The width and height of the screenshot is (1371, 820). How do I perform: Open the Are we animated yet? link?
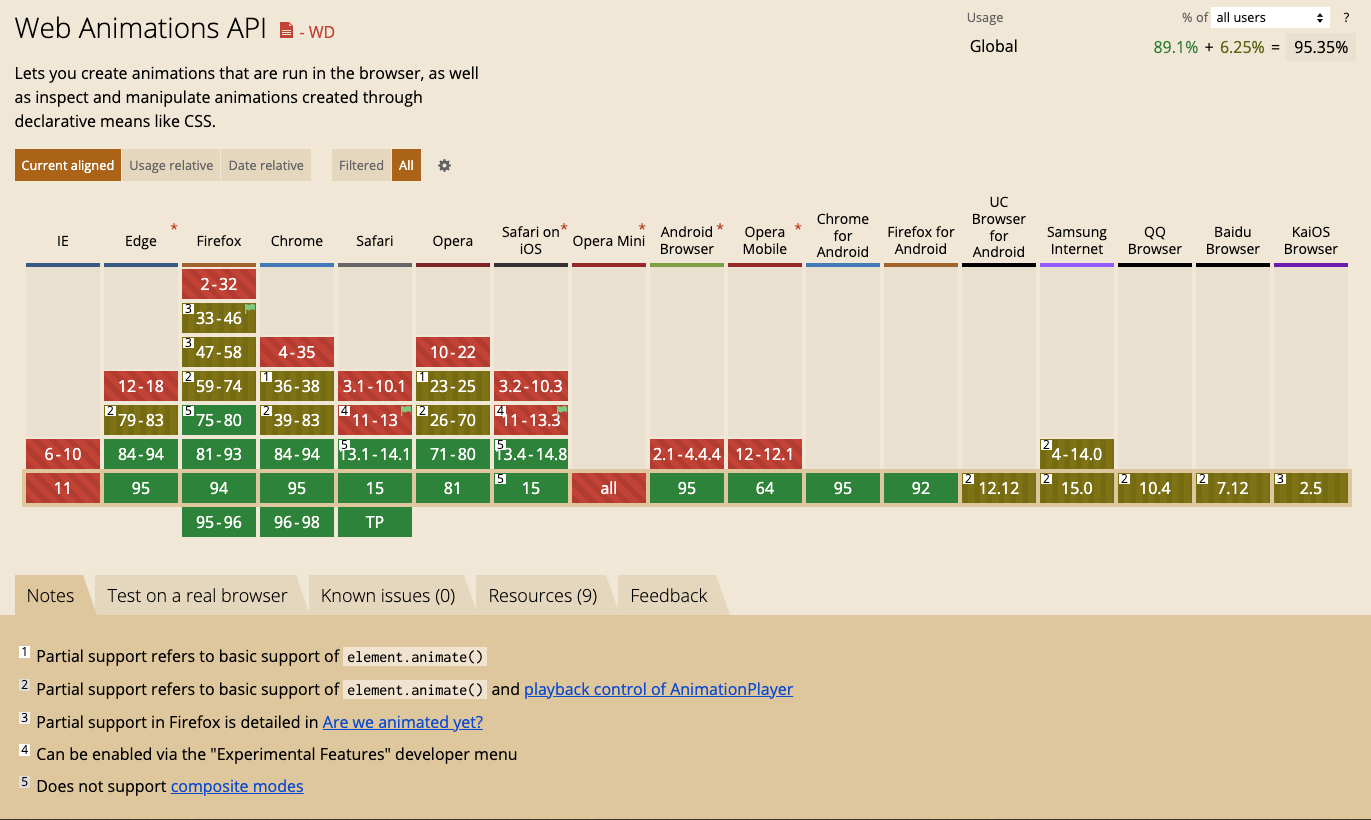point(403,722)
